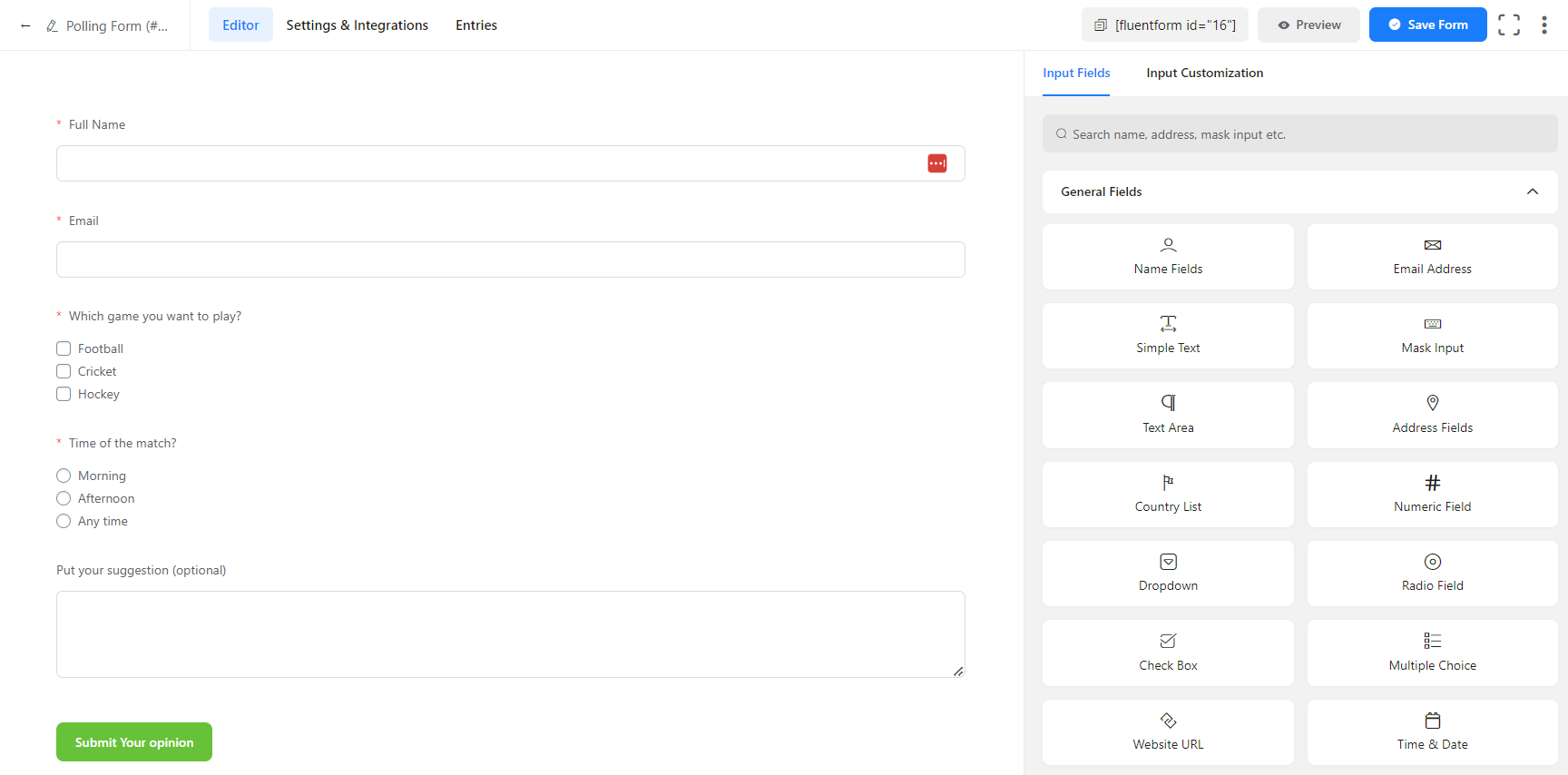Add a Time & Date field

click(1432, 731)
